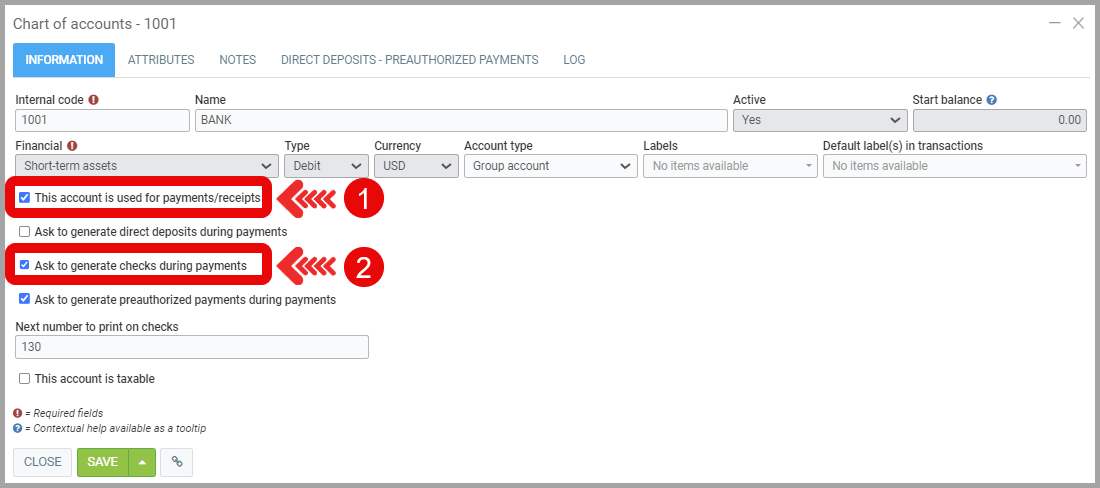Enable Ask to generate direct deposits

point(25,232)
